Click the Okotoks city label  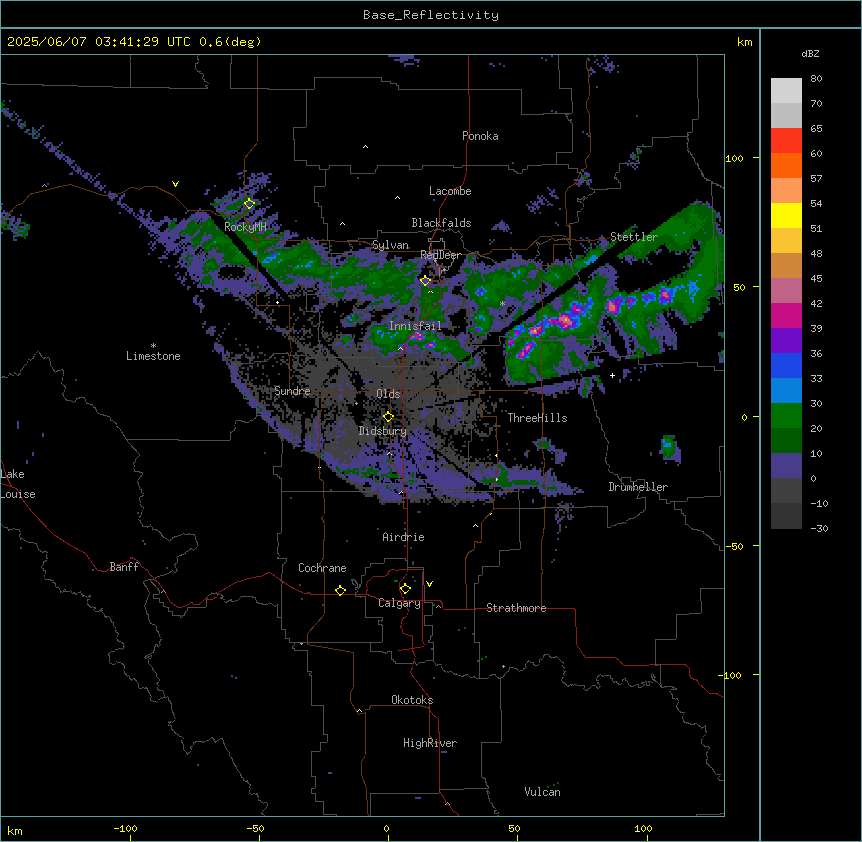(412, 700)
